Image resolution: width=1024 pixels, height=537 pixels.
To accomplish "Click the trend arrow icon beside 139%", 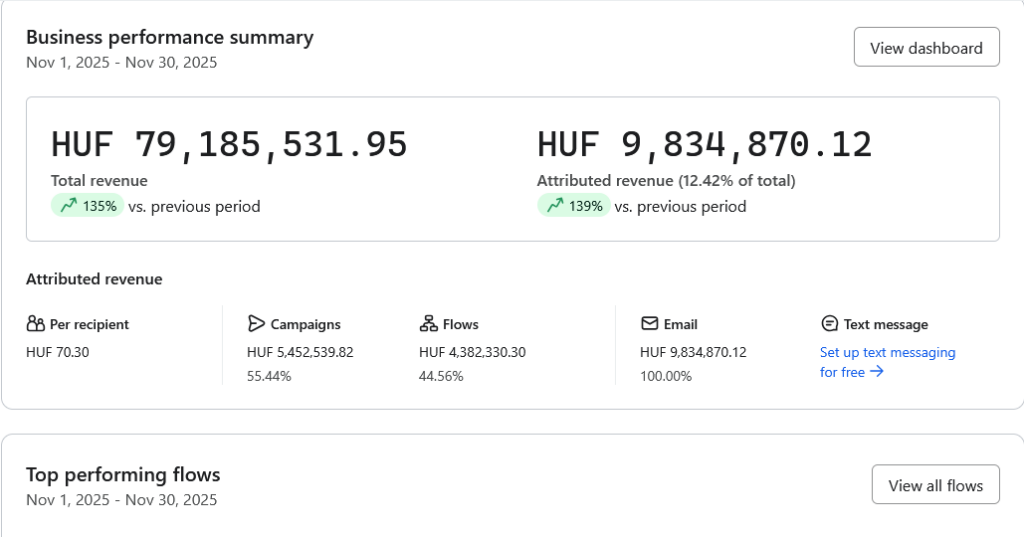I will pyautogui.click(x=554, y=207).
